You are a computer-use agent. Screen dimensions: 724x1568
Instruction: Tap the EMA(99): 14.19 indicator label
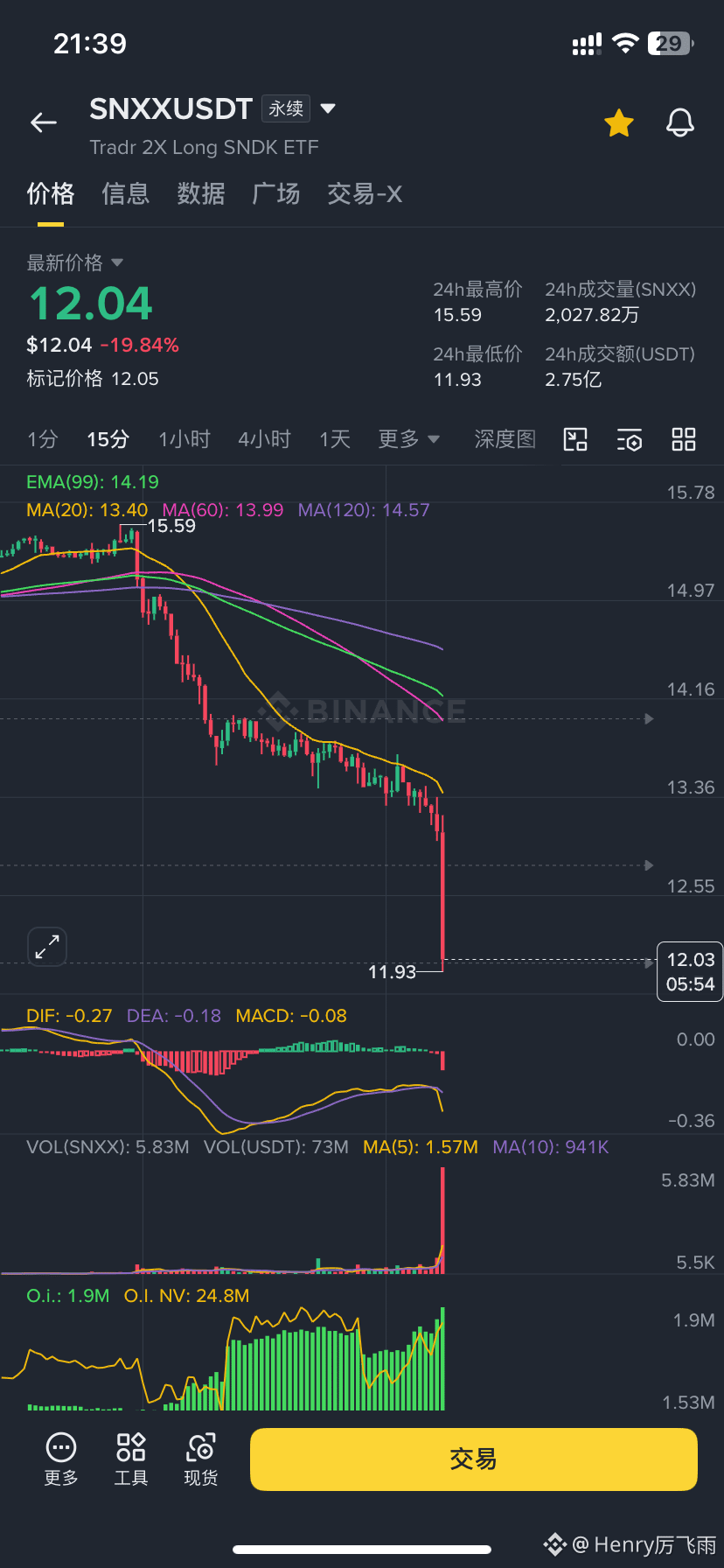tap(93, 482)
